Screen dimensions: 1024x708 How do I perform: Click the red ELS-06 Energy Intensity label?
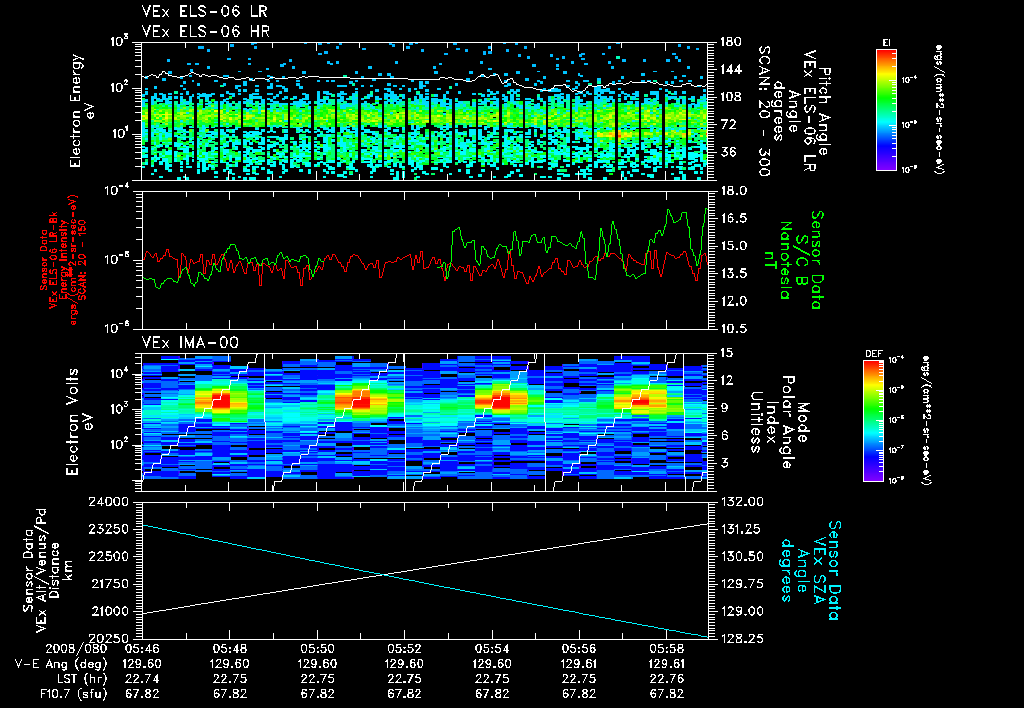coord(63,260)
